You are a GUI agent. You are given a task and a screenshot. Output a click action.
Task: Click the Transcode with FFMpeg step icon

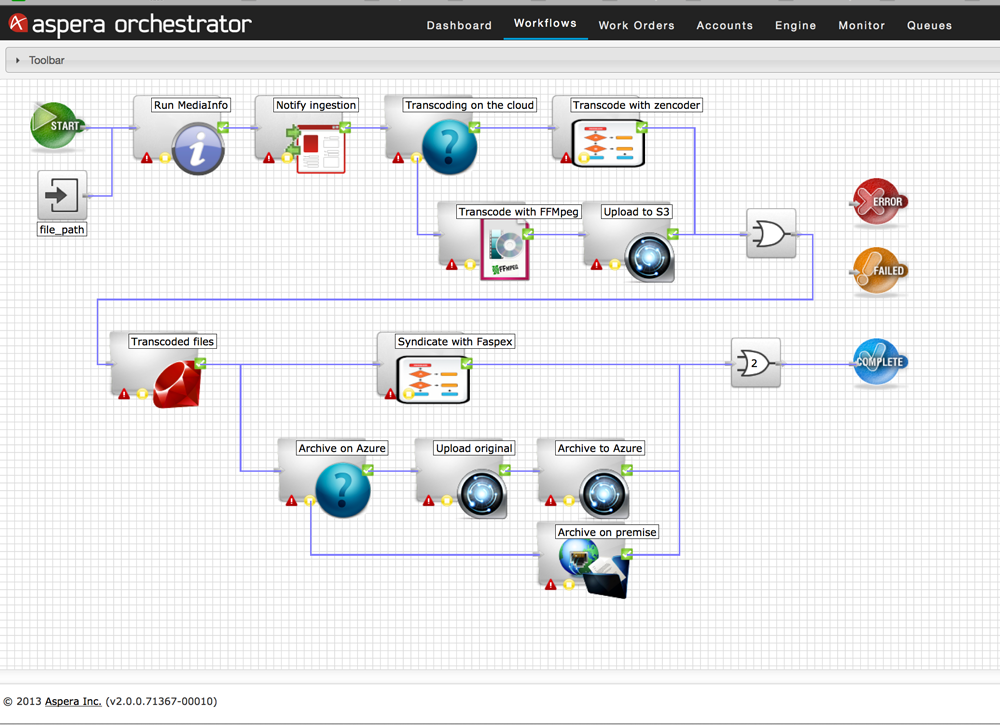click(505, 250)
